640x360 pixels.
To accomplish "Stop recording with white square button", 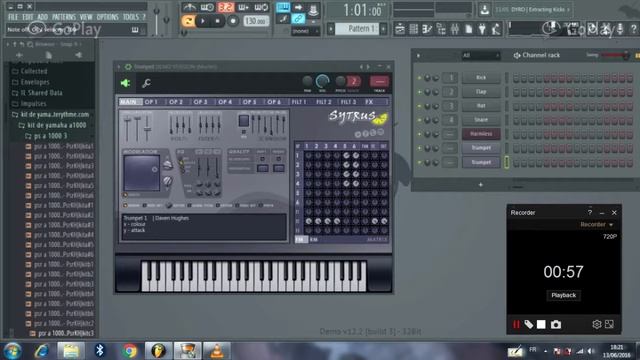I will (x=541, y=324).
